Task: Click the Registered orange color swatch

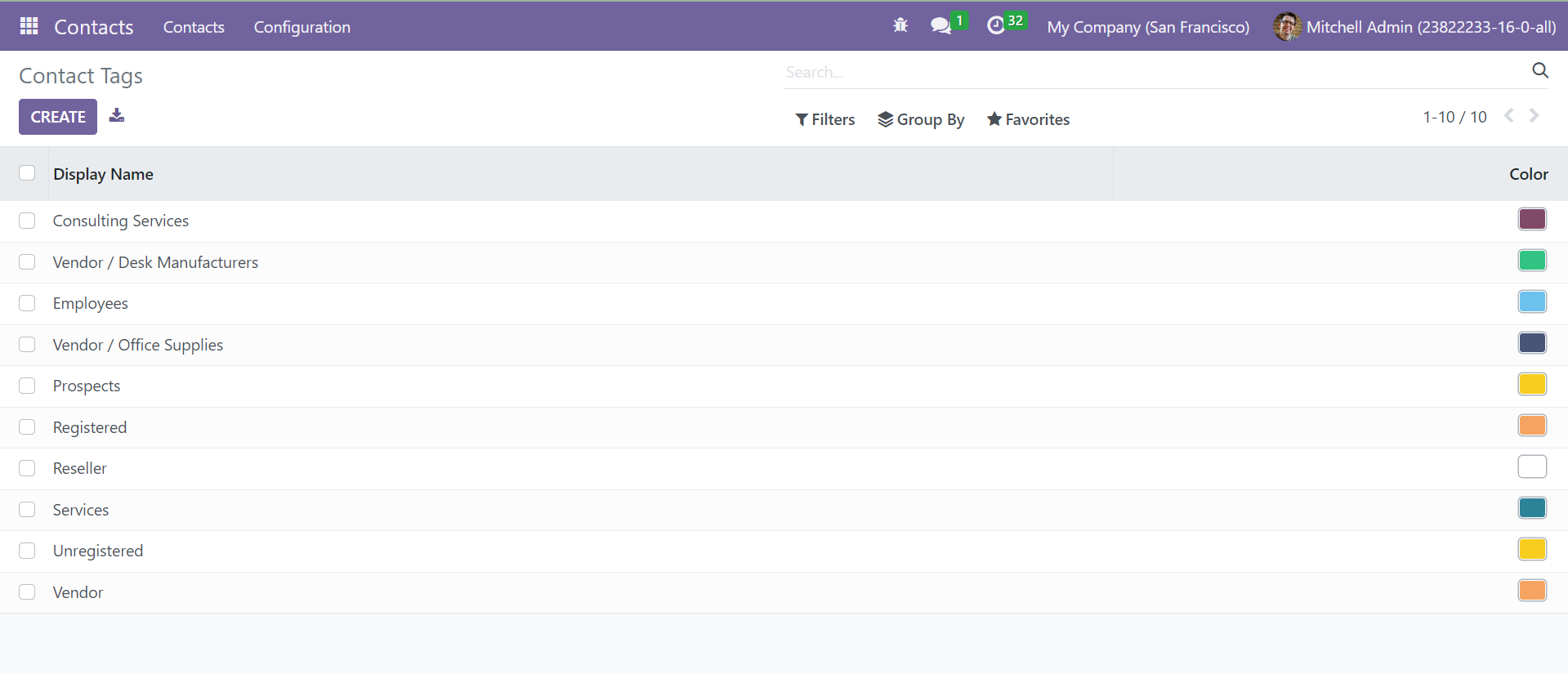Action: pos(1532,426)
